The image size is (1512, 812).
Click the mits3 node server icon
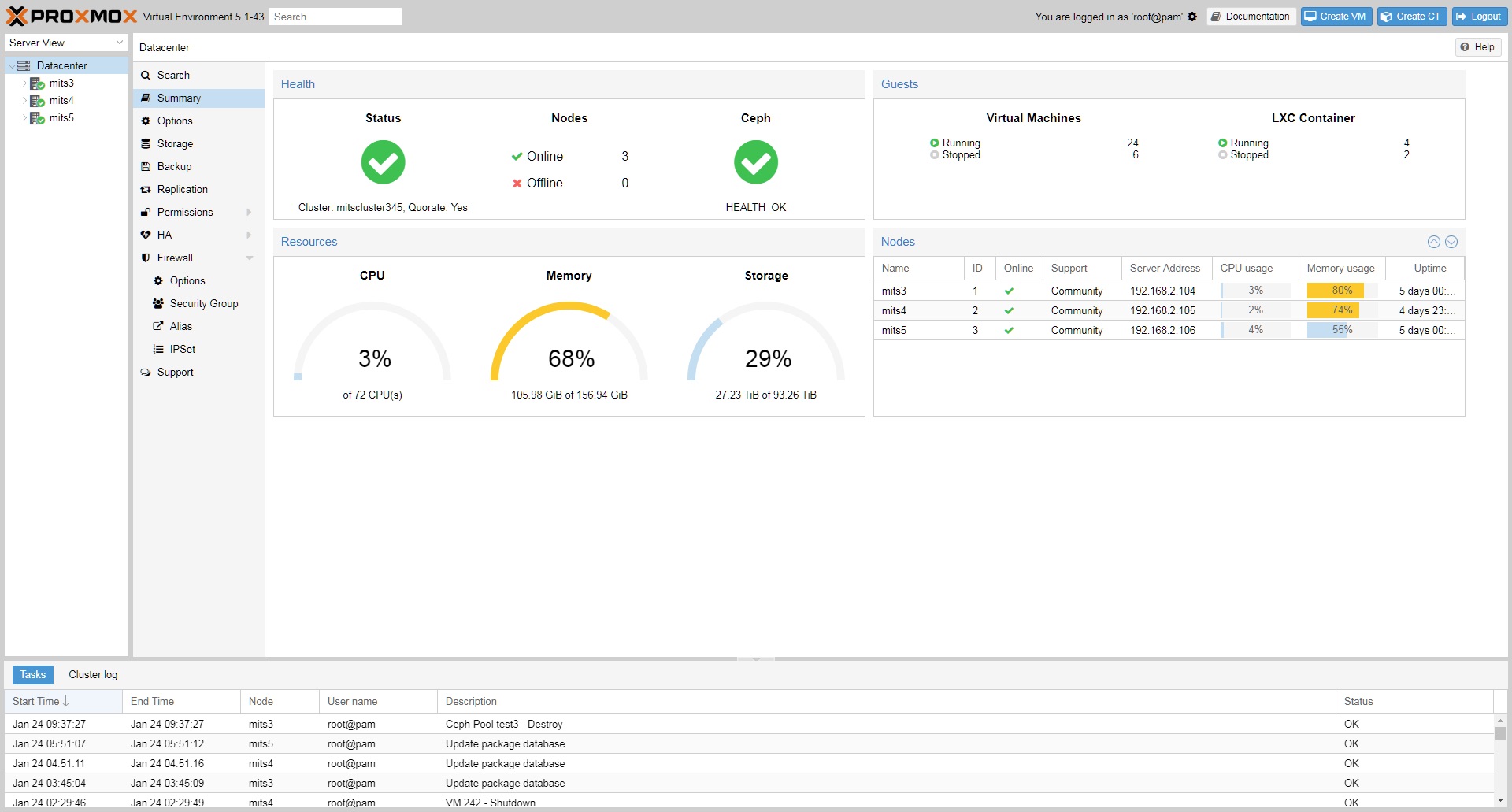click(37, 83)
